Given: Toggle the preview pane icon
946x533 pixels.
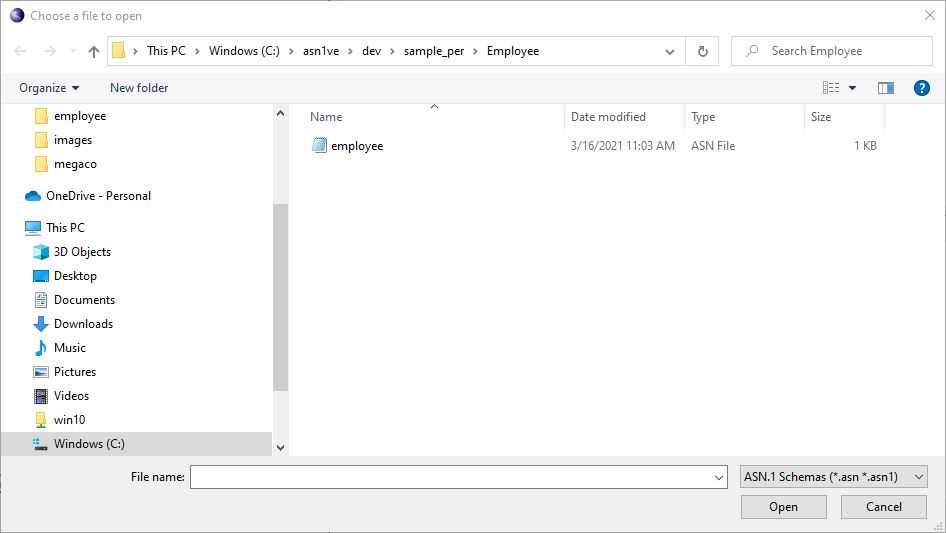Looking at the screenshot, I should [885, 88].
